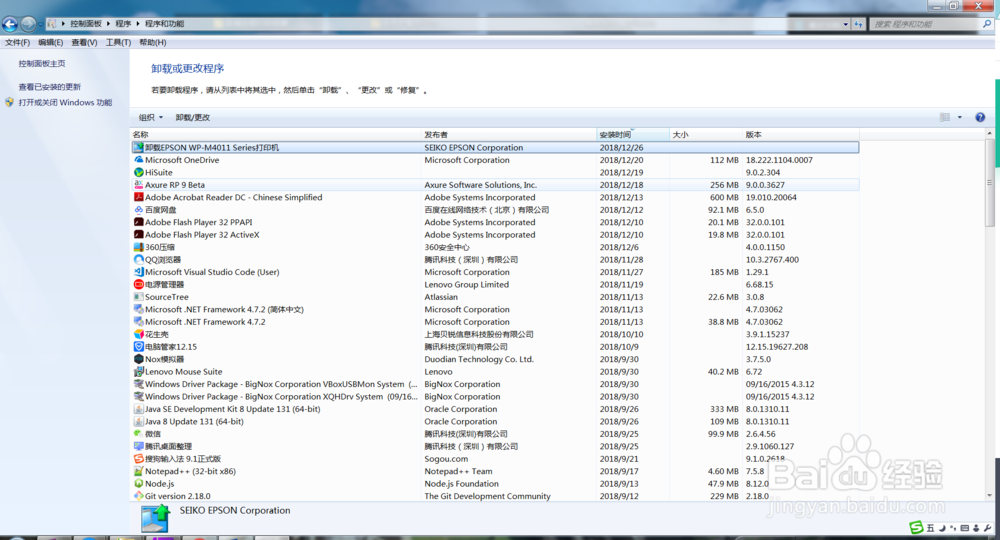Select Microsoft .NET Framework 4.7.2 (简体中文) row

point(495,309)
